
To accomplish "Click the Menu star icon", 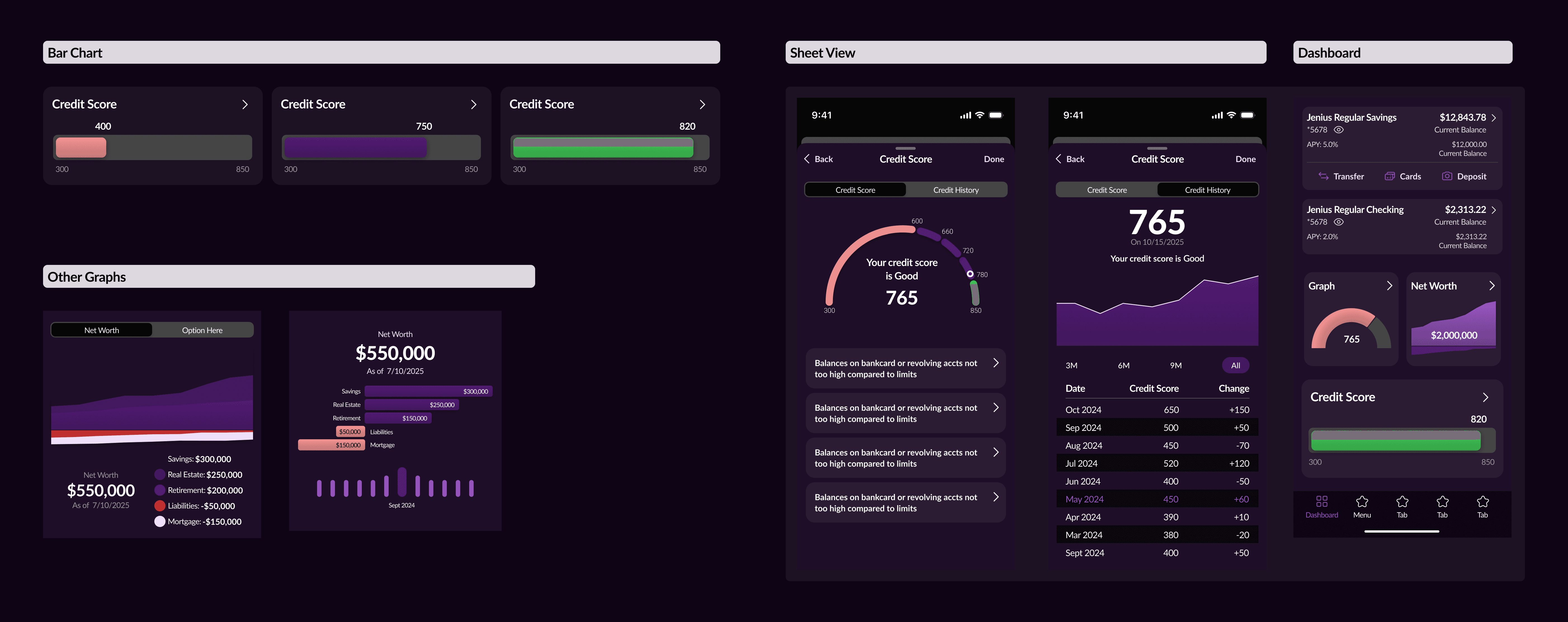I will pyautogui.click(x=1362, y=502).
